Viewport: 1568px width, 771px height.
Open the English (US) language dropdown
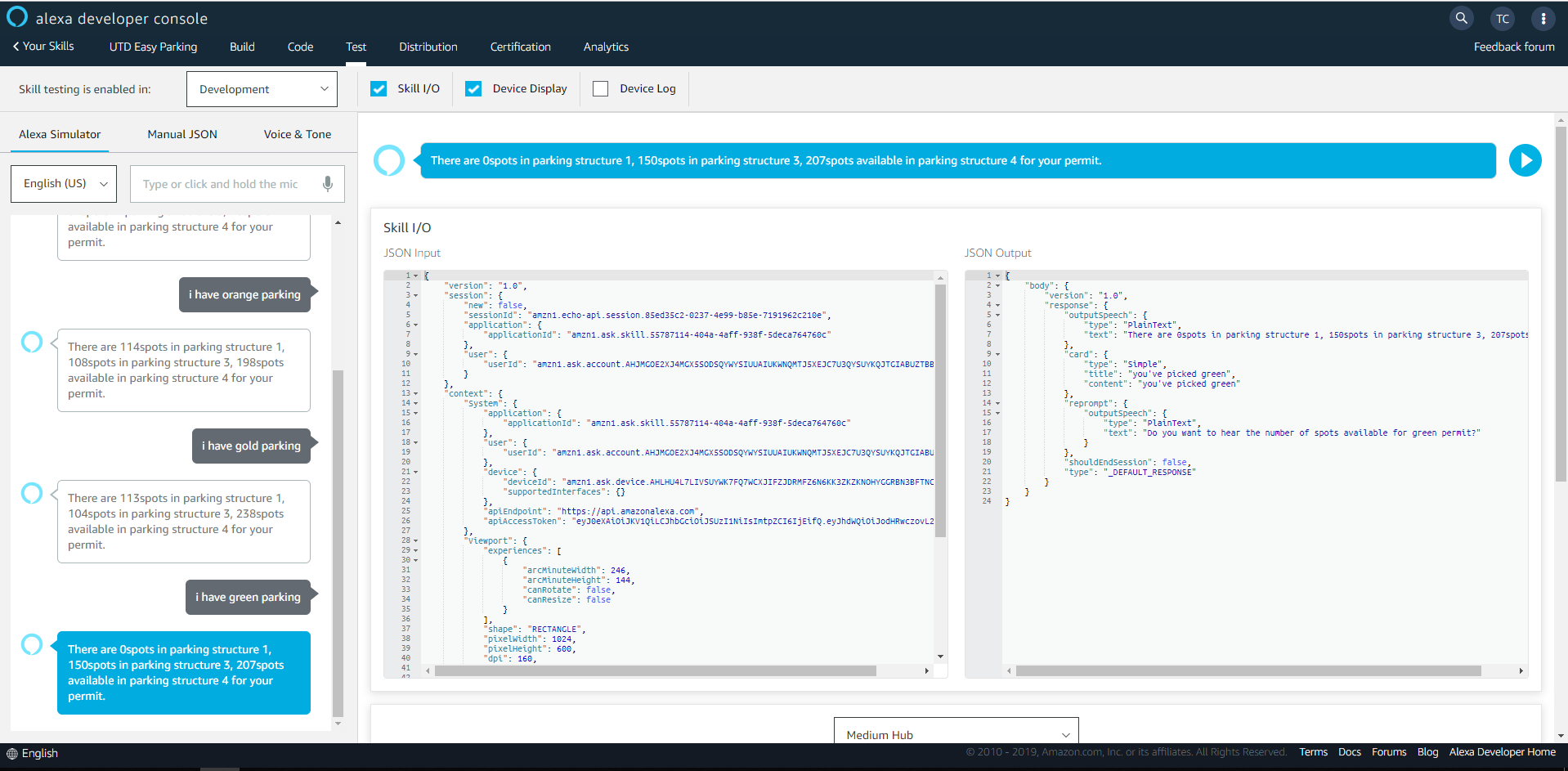64,184
